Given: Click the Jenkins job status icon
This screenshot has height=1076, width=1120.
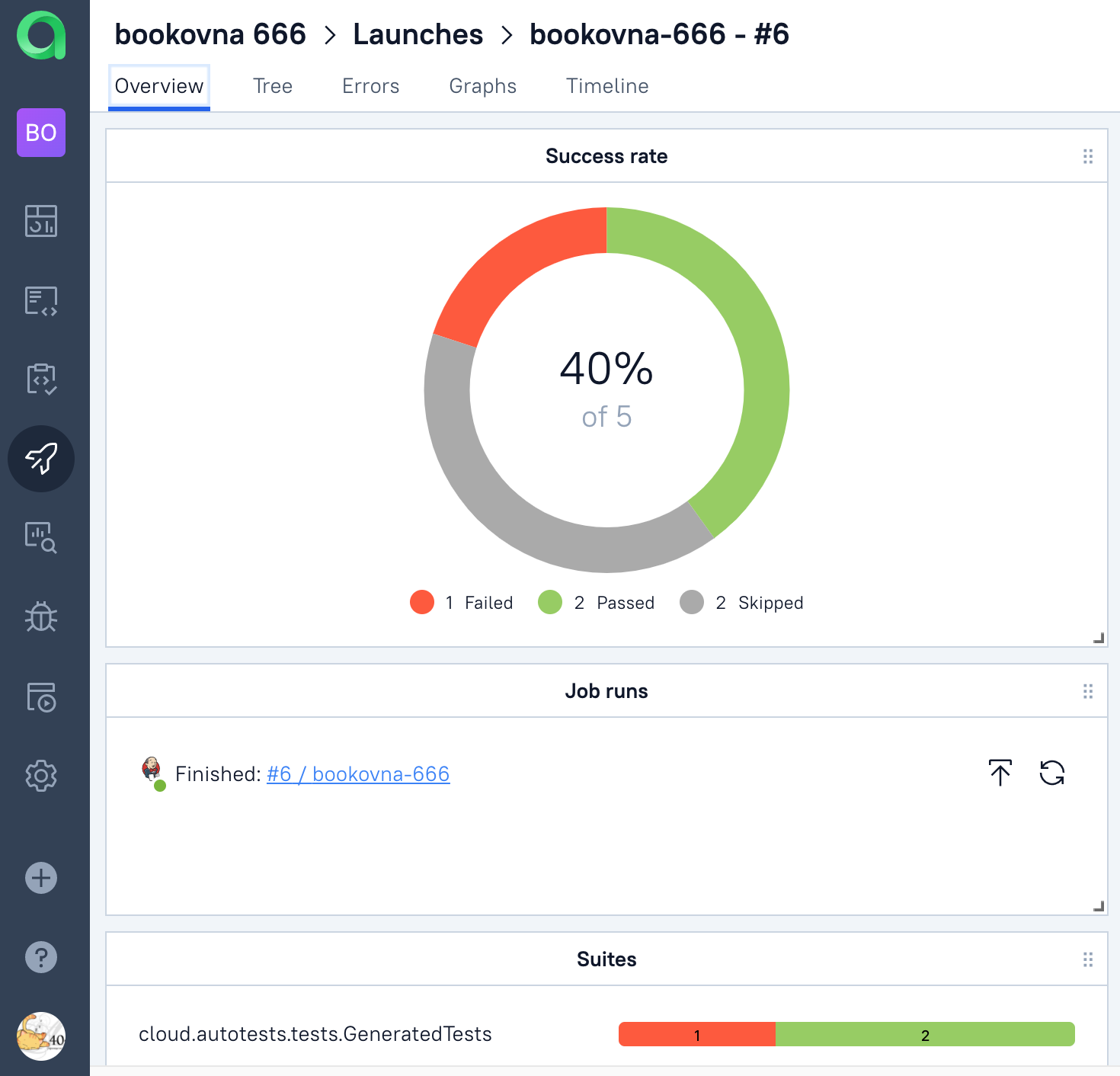Looking at the screenshot, I should pyautogui.click(x=153, y=773).
